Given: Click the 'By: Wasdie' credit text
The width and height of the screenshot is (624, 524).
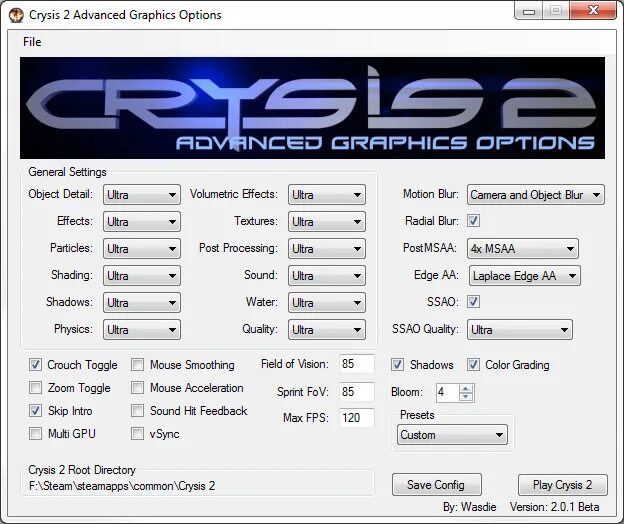Looking at the screenshot, I should pos(470,507).
